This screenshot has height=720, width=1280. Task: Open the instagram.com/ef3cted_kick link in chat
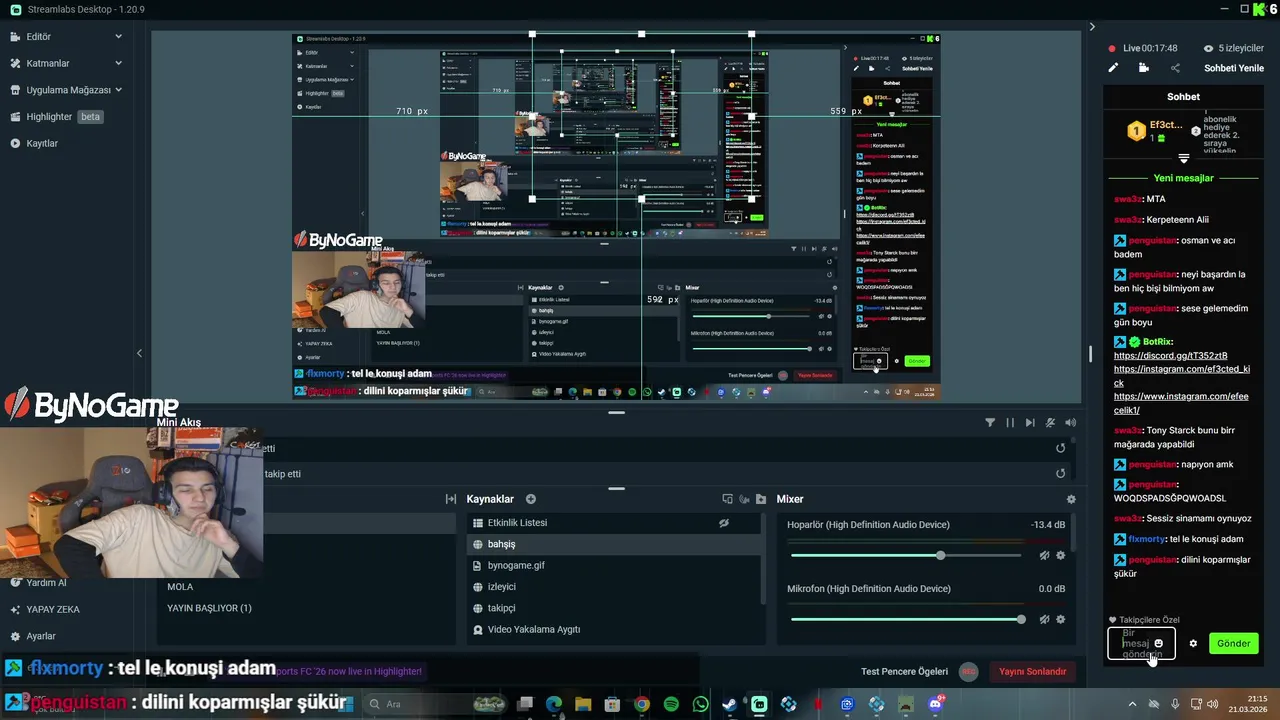1182,376
